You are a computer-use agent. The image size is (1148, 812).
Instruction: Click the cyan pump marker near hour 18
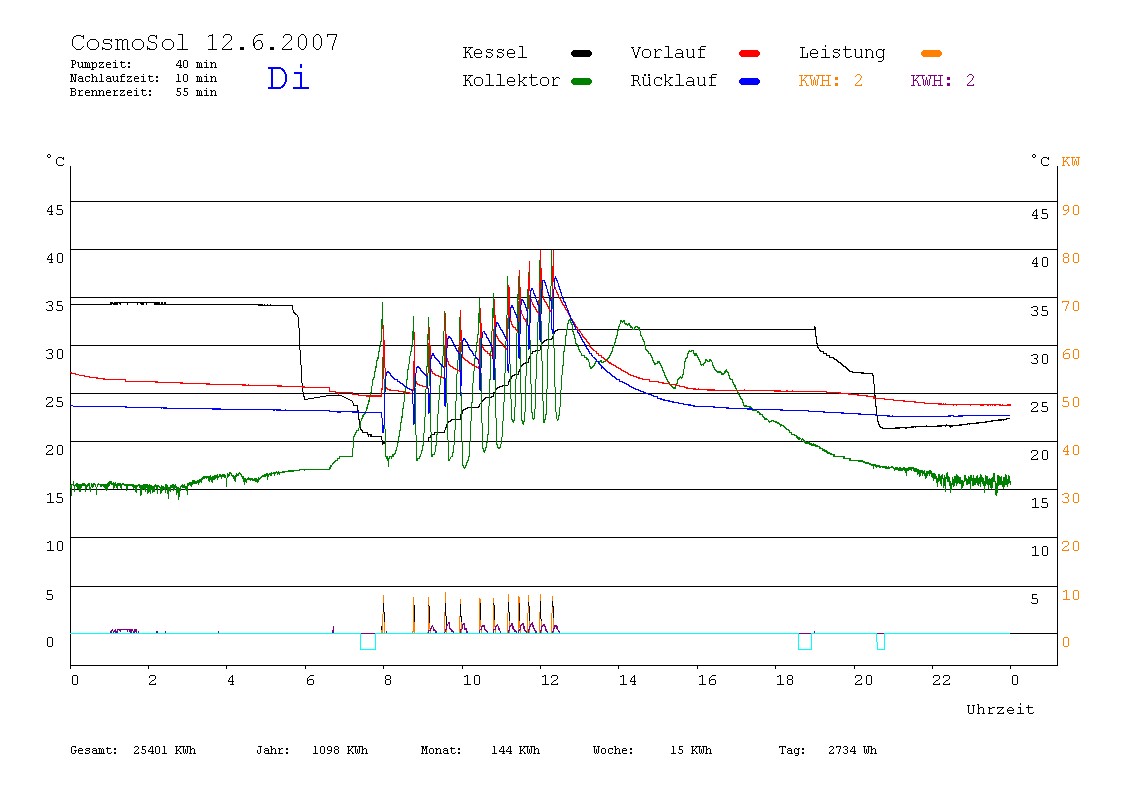pos(805,641)
